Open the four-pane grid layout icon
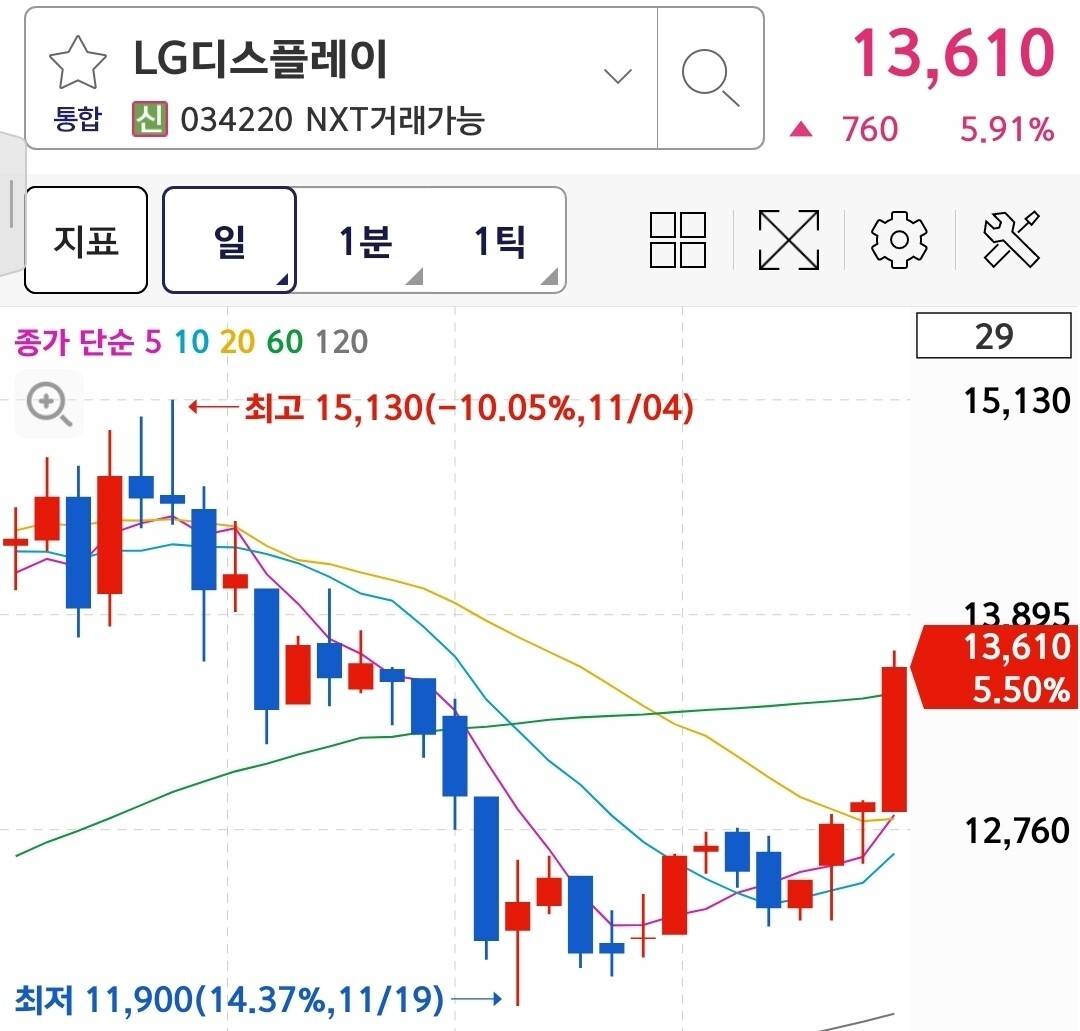 678,240
